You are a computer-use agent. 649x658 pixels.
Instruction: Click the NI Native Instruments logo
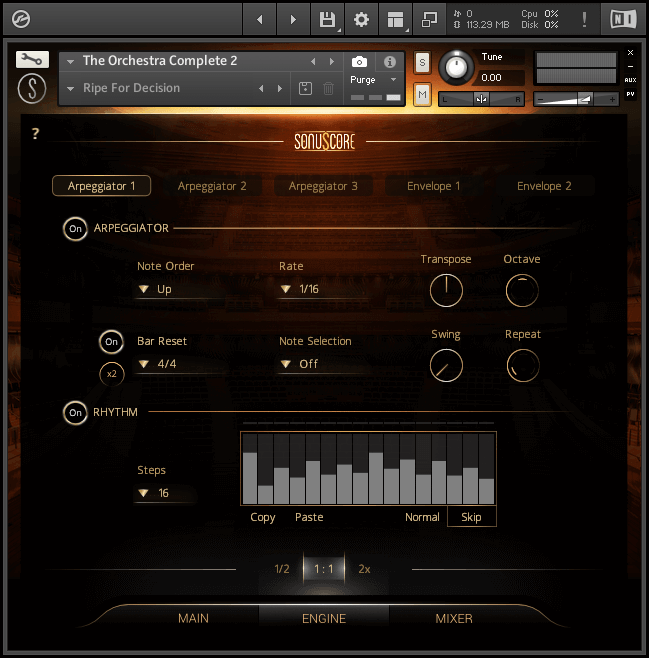click(623, 19)
